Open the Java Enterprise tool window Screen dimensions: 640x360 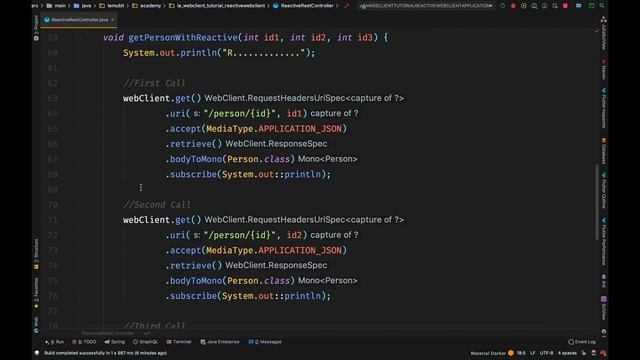point(220,342)
